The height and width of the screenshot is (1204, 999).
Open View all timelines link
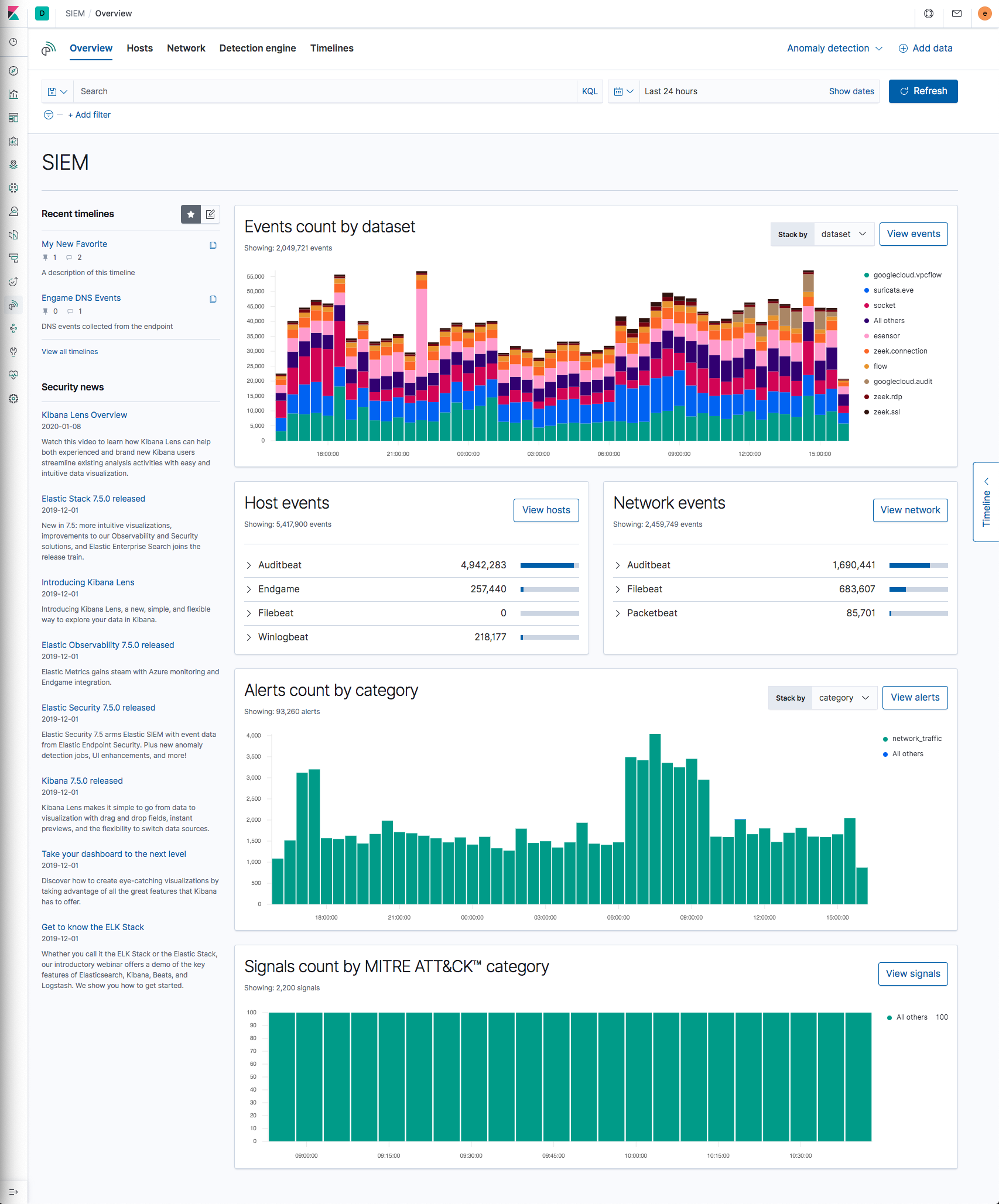tap(70, 352)
